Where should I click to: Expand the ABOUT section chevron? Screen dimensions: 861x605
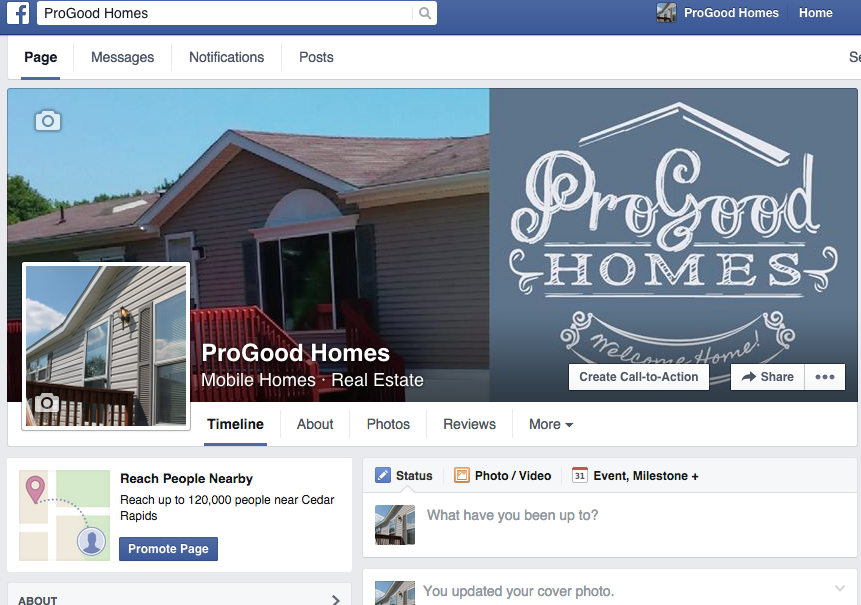tap(336, 600)
